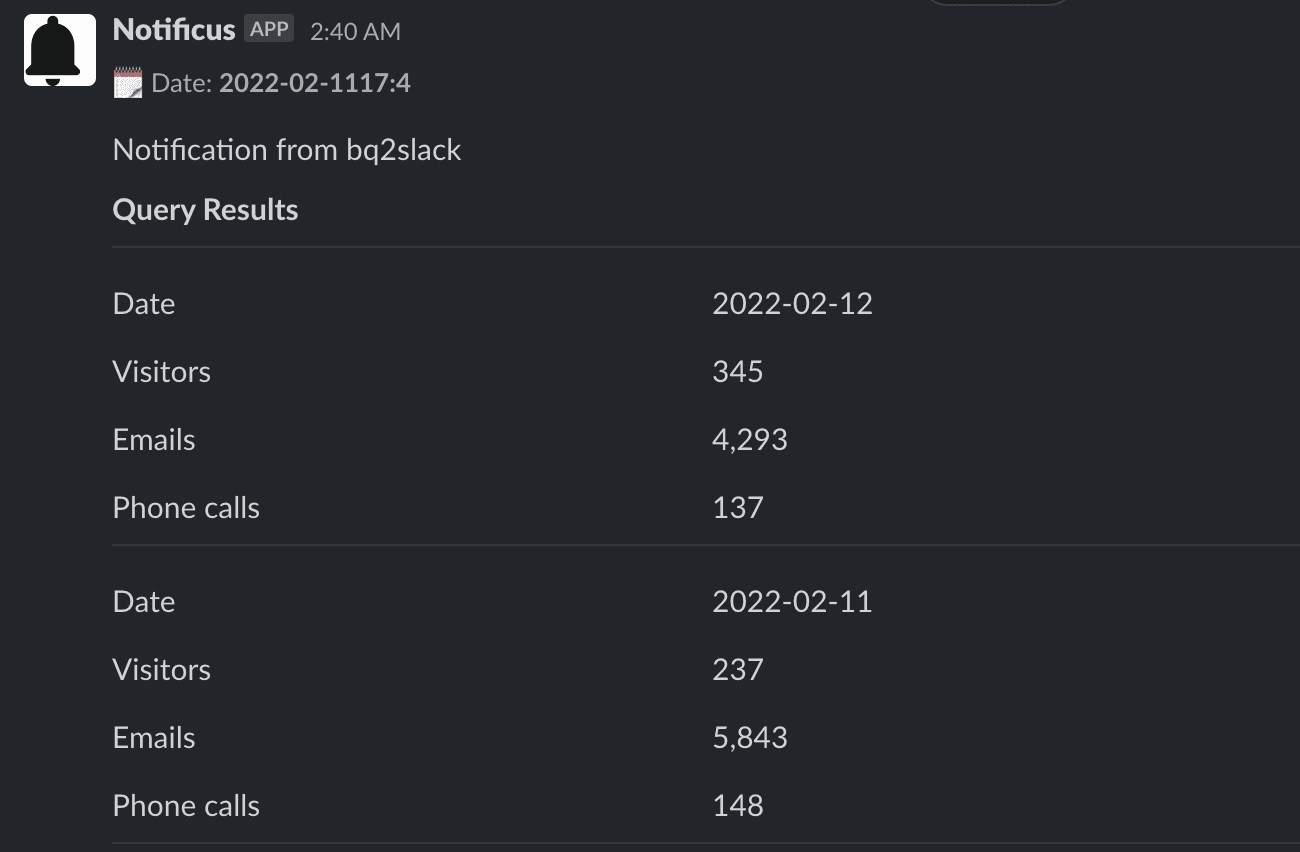Click the partially visible pill button top right

click(997, 5)
